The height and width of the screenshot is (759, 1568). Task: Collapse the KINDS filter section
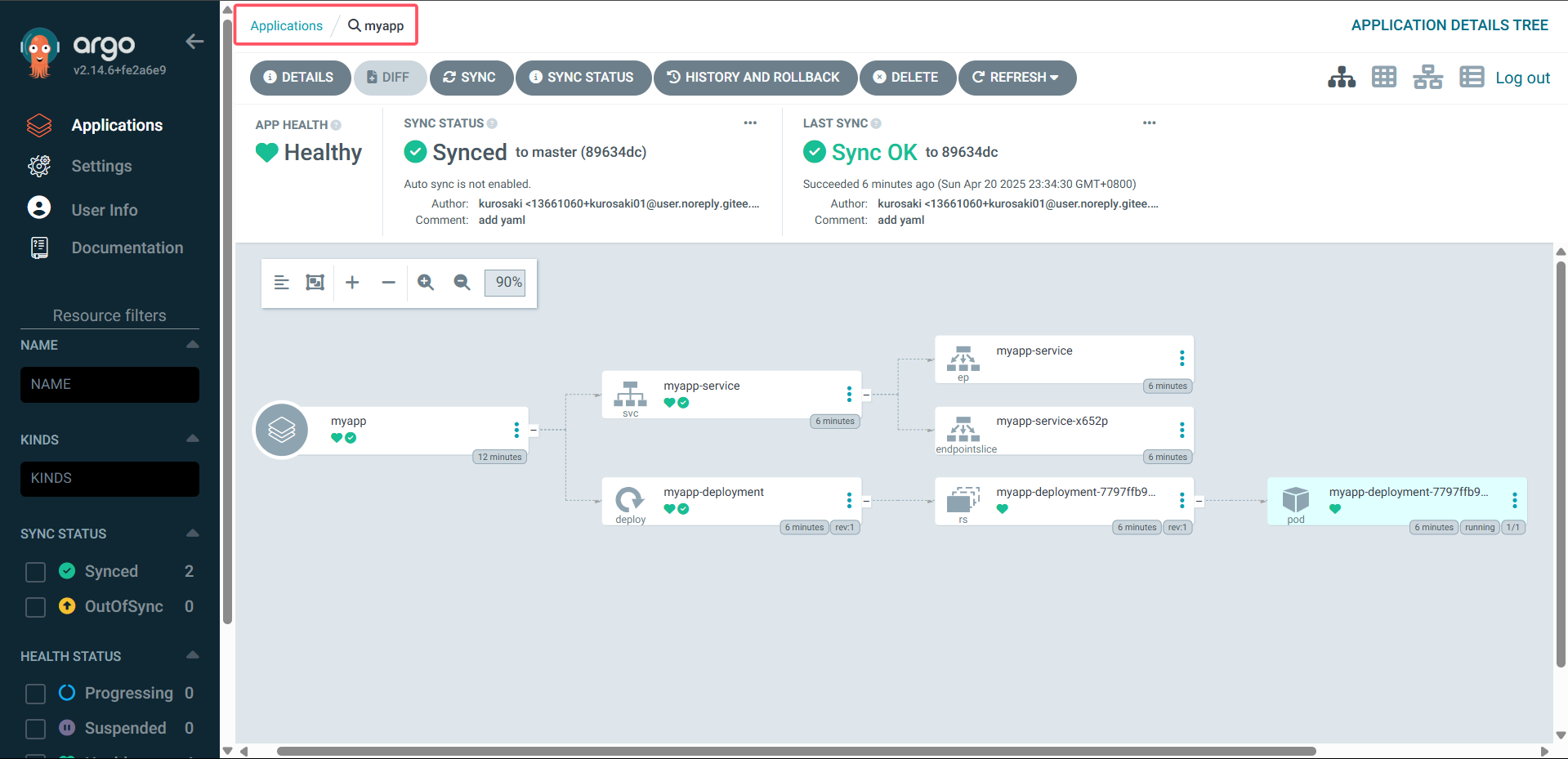pyautogui.click(x=193, y=439)
